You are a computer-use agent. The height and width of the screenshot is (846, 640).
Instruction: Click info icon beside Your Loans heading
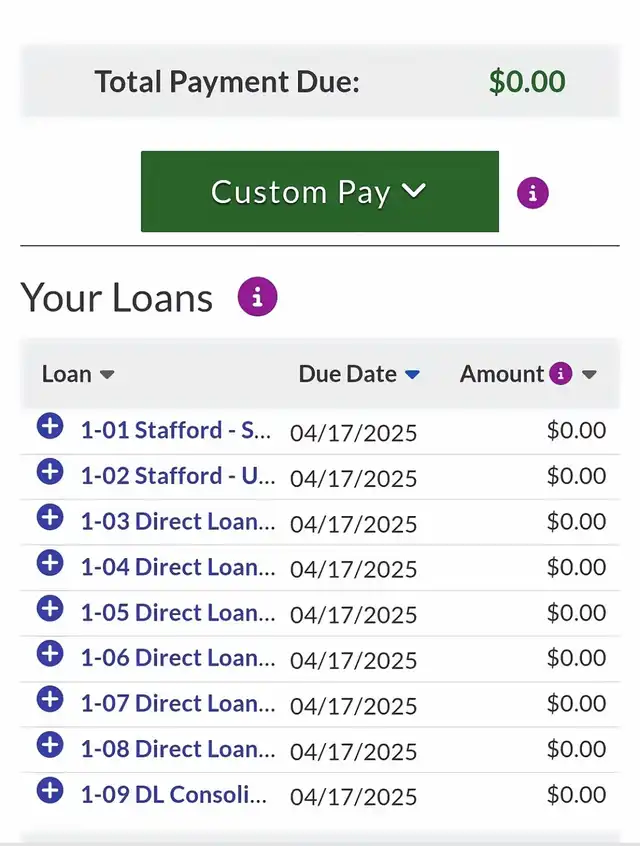257,297
